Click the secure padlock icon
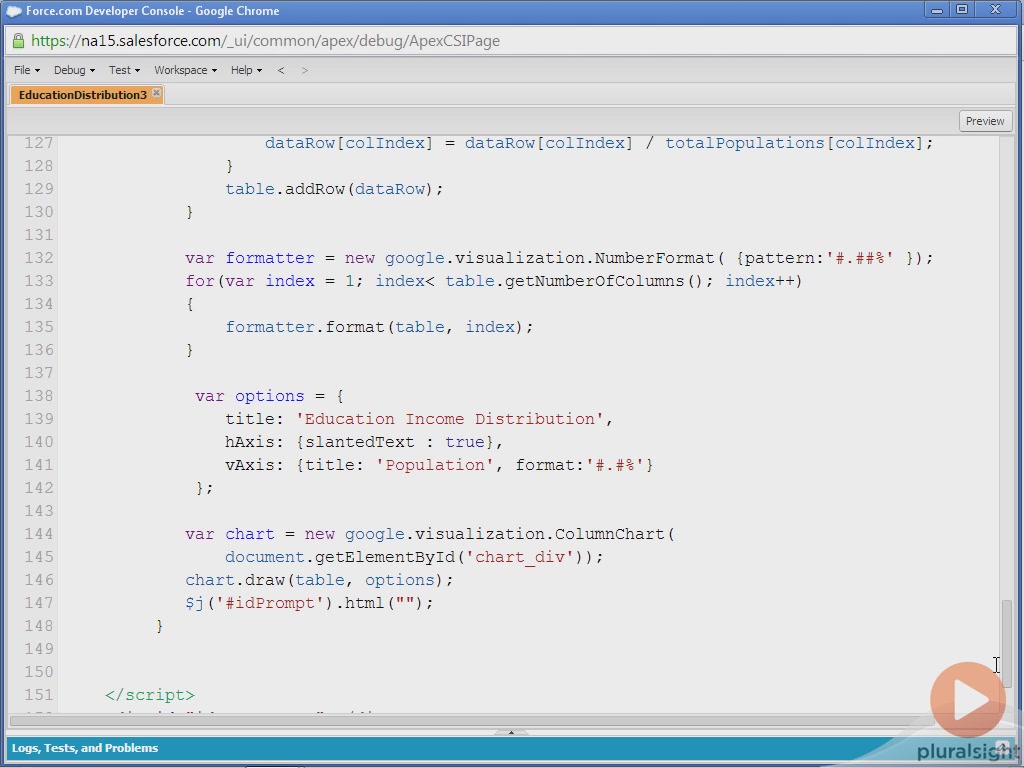Screen dimensions: 1024x768 (18, 40)
